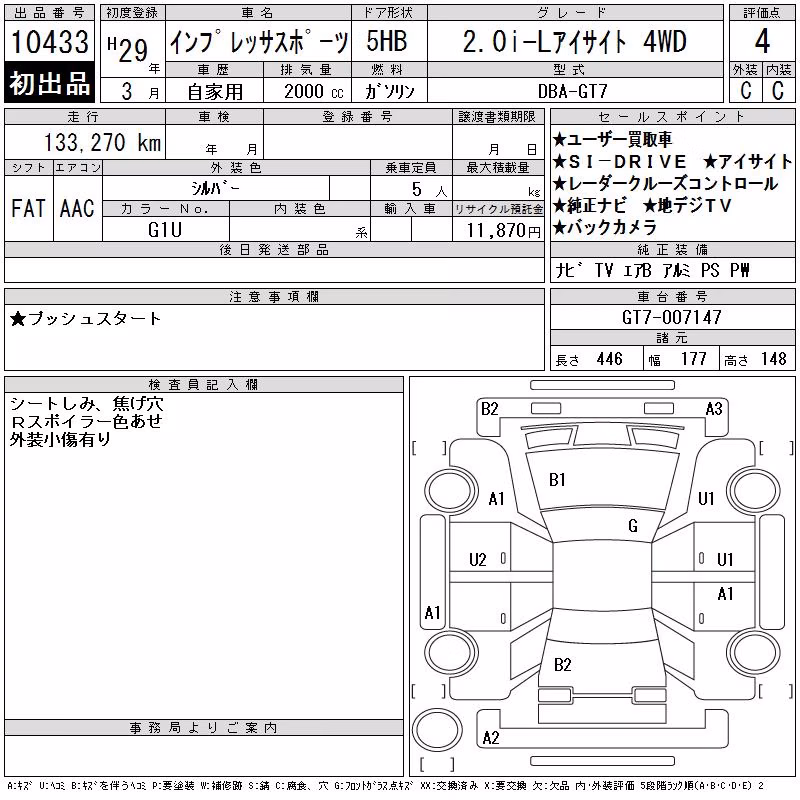Click the 注意事項欄 section header
Viewport: 800px width, 800px height.
click(274, 296)
